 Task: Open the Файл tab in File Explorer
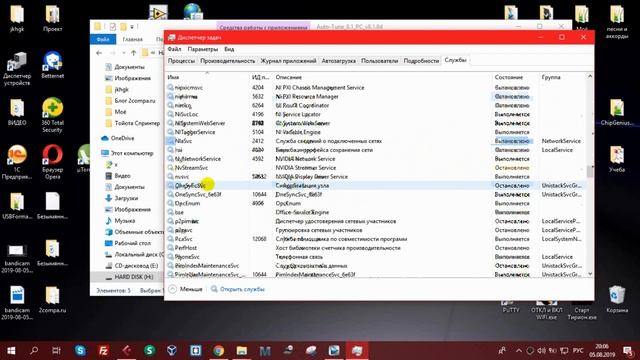click(103, 39)
